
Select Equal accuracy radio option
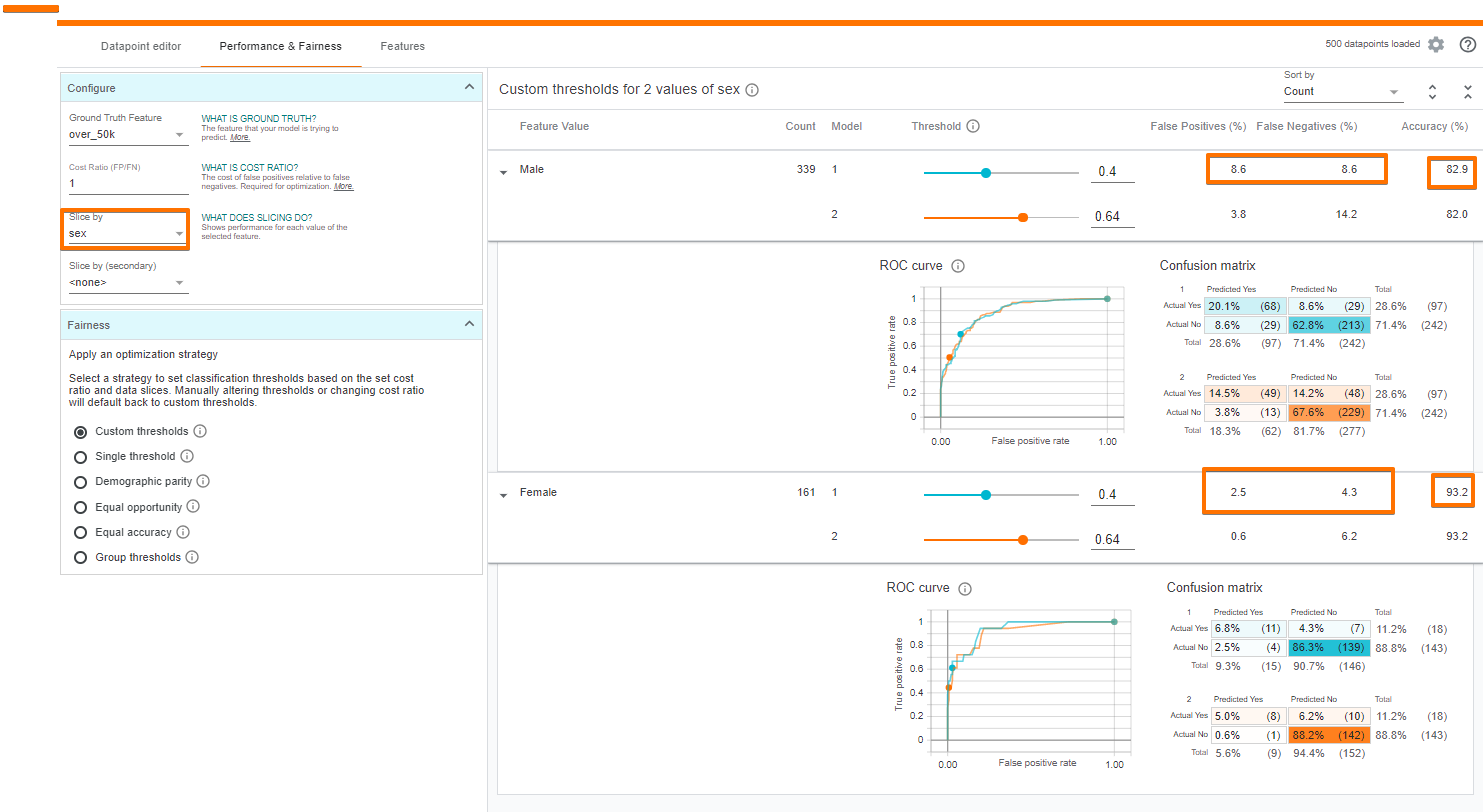81,533
